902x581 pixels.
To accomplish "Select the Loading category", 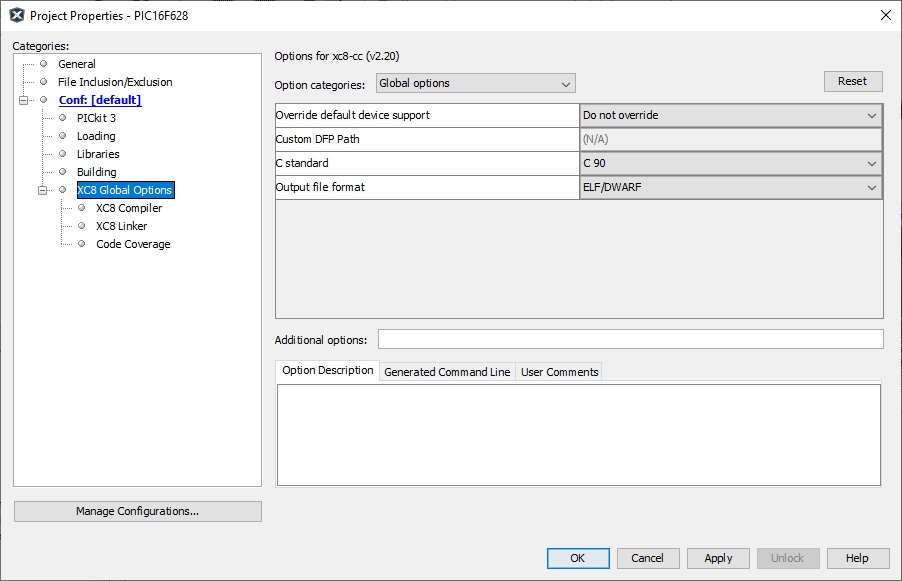I will tap(96, 136).
